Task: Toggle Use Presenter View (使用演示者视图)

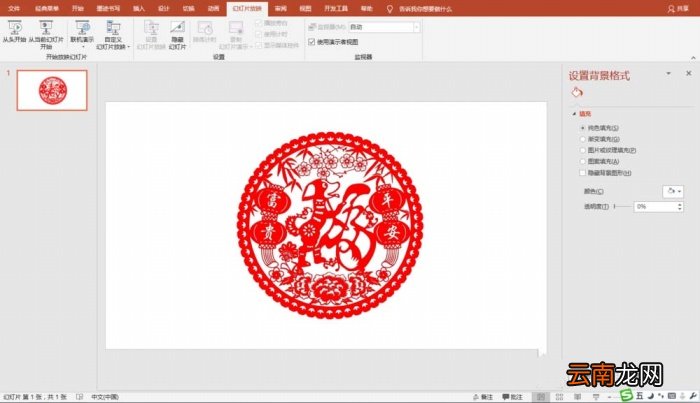Action: tap(312, 42)
